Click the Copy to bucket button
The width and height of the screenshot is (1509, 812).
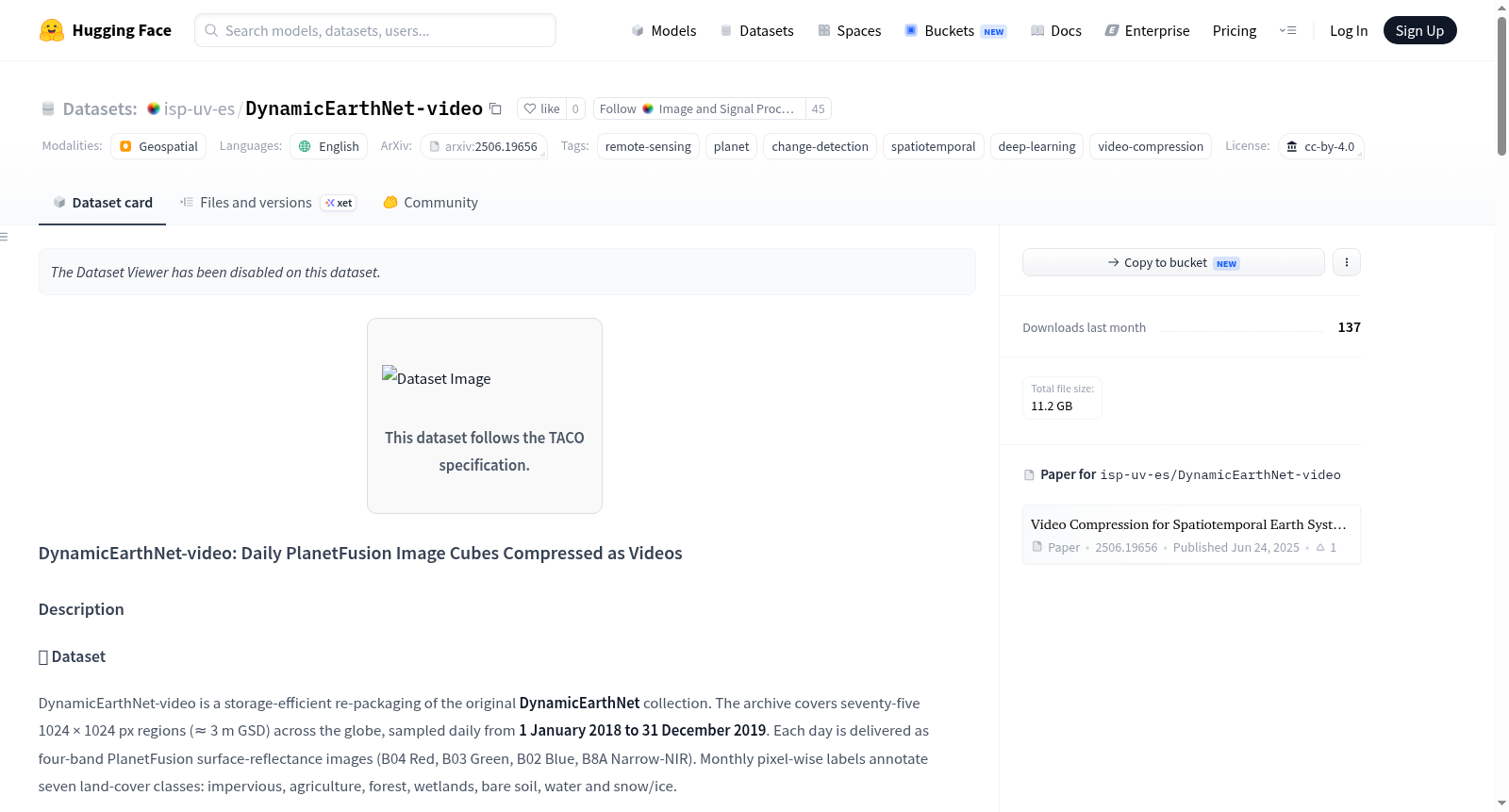pos(1173,262)
